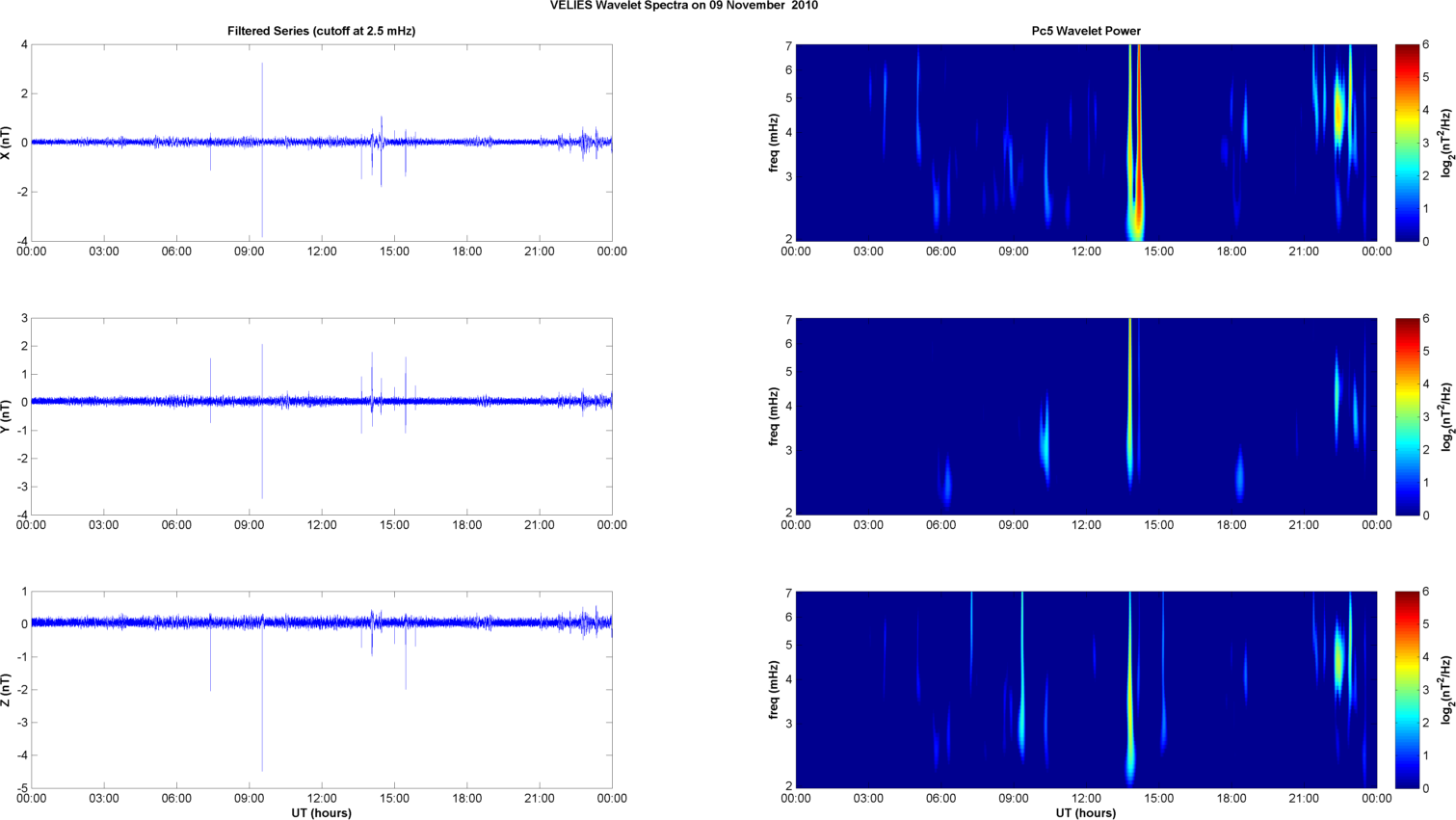Click the 'Z (nT)' axis label
Image resolution: width=1456 pixels, height=820 pixels.
tap(8, 690)
